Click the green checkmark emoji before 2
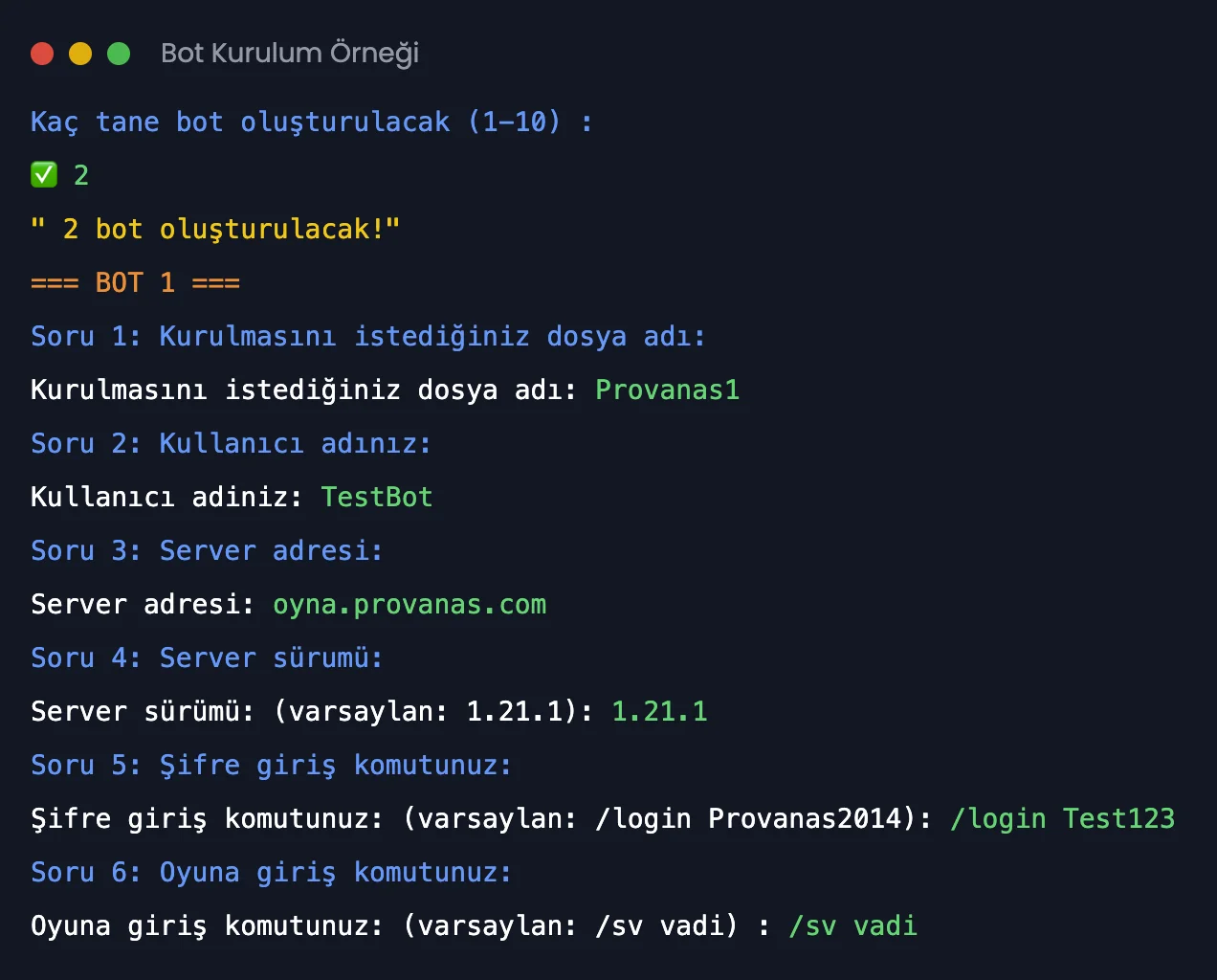This screenshot has height=980, width=1217. (x=44, y=175)
